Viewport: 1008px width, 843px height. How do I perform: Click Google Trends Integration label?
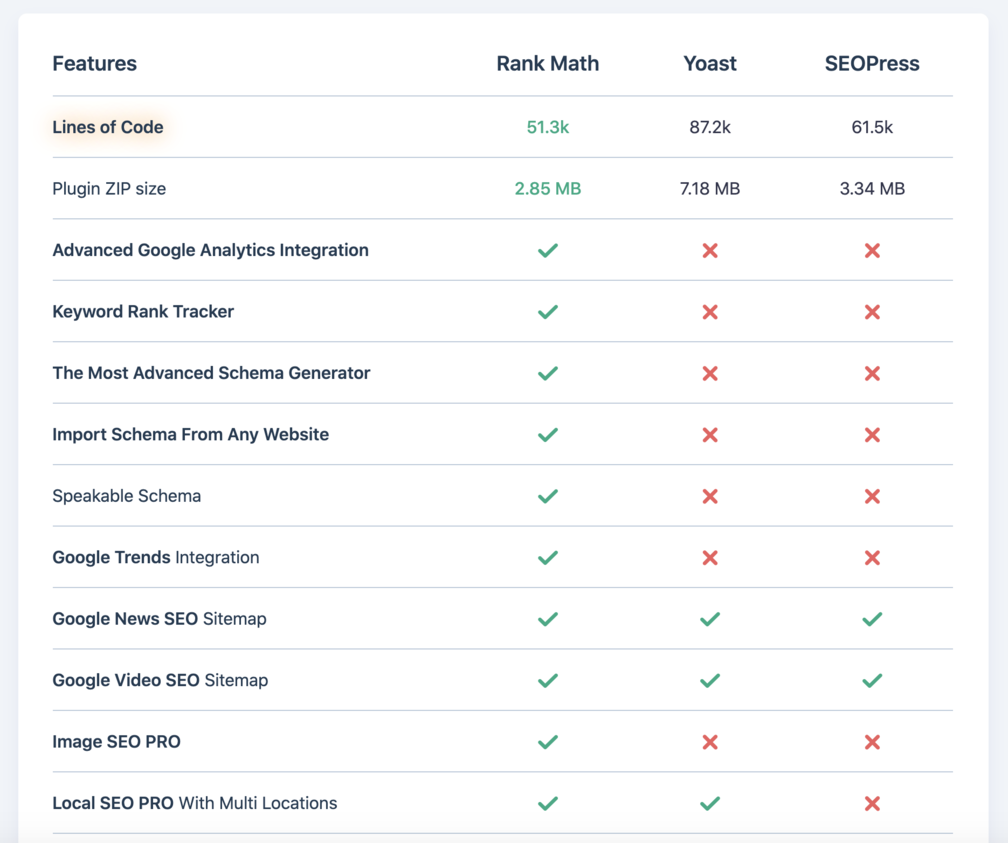(156, 557)
